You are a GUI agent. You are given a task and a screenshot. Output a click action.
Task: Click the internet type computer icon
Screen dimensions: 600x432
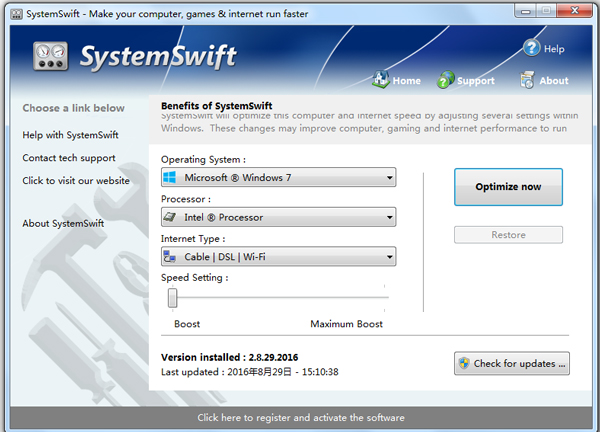point(171,257)
